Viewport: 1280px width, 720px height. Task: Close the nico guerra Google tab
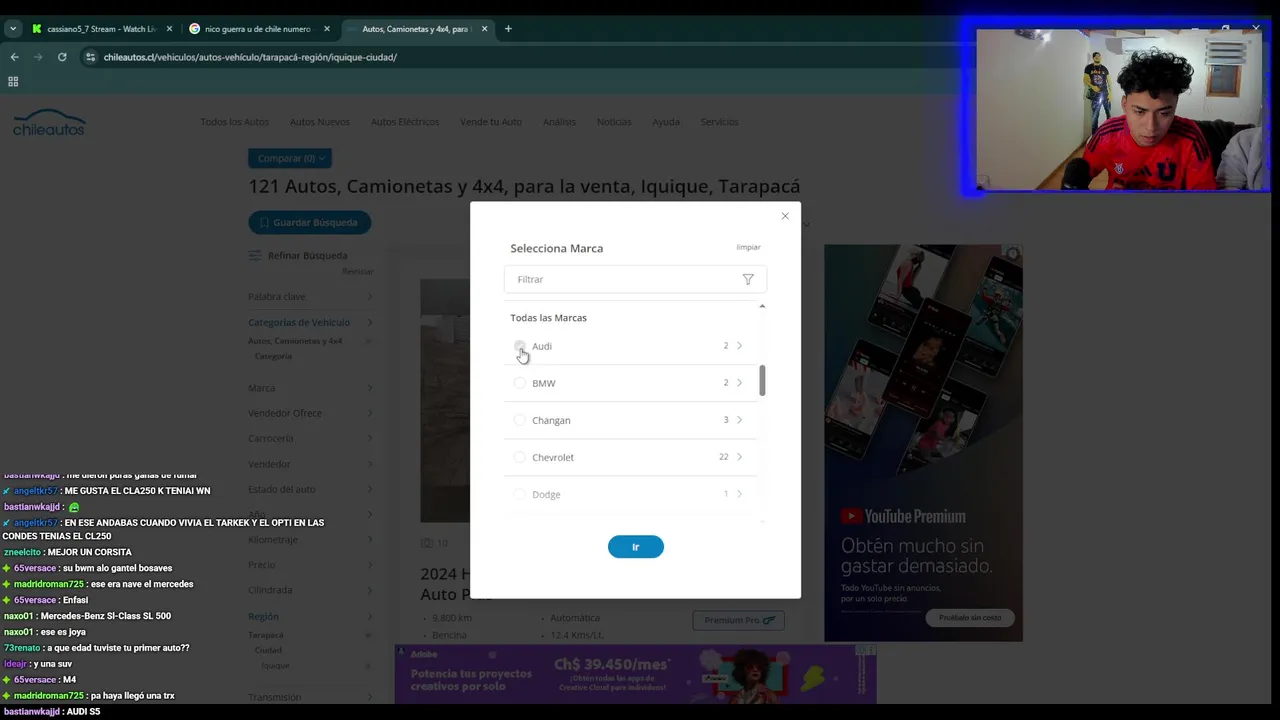326,29
